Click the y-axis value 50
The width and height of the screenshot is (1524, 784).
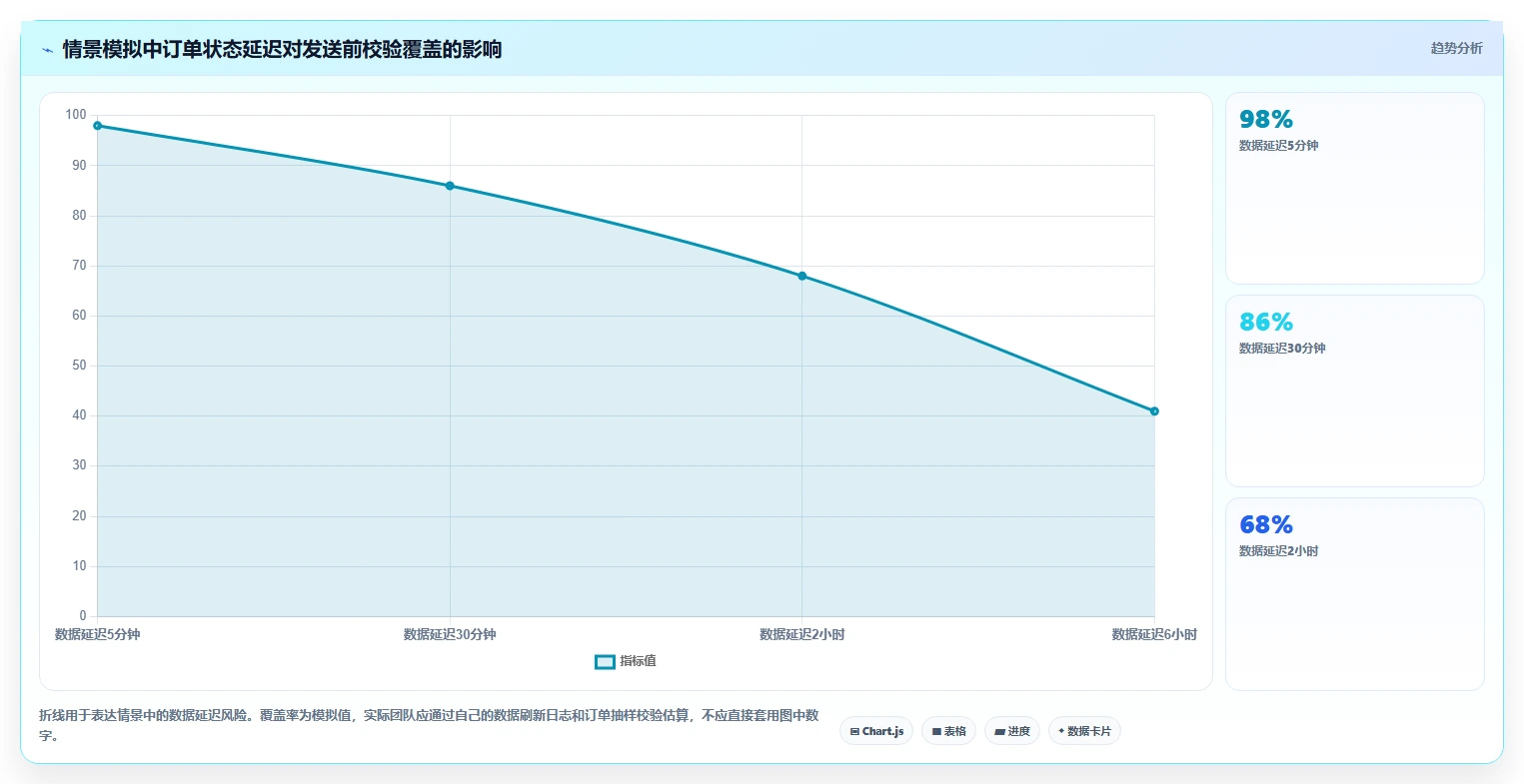pos(79,366)
